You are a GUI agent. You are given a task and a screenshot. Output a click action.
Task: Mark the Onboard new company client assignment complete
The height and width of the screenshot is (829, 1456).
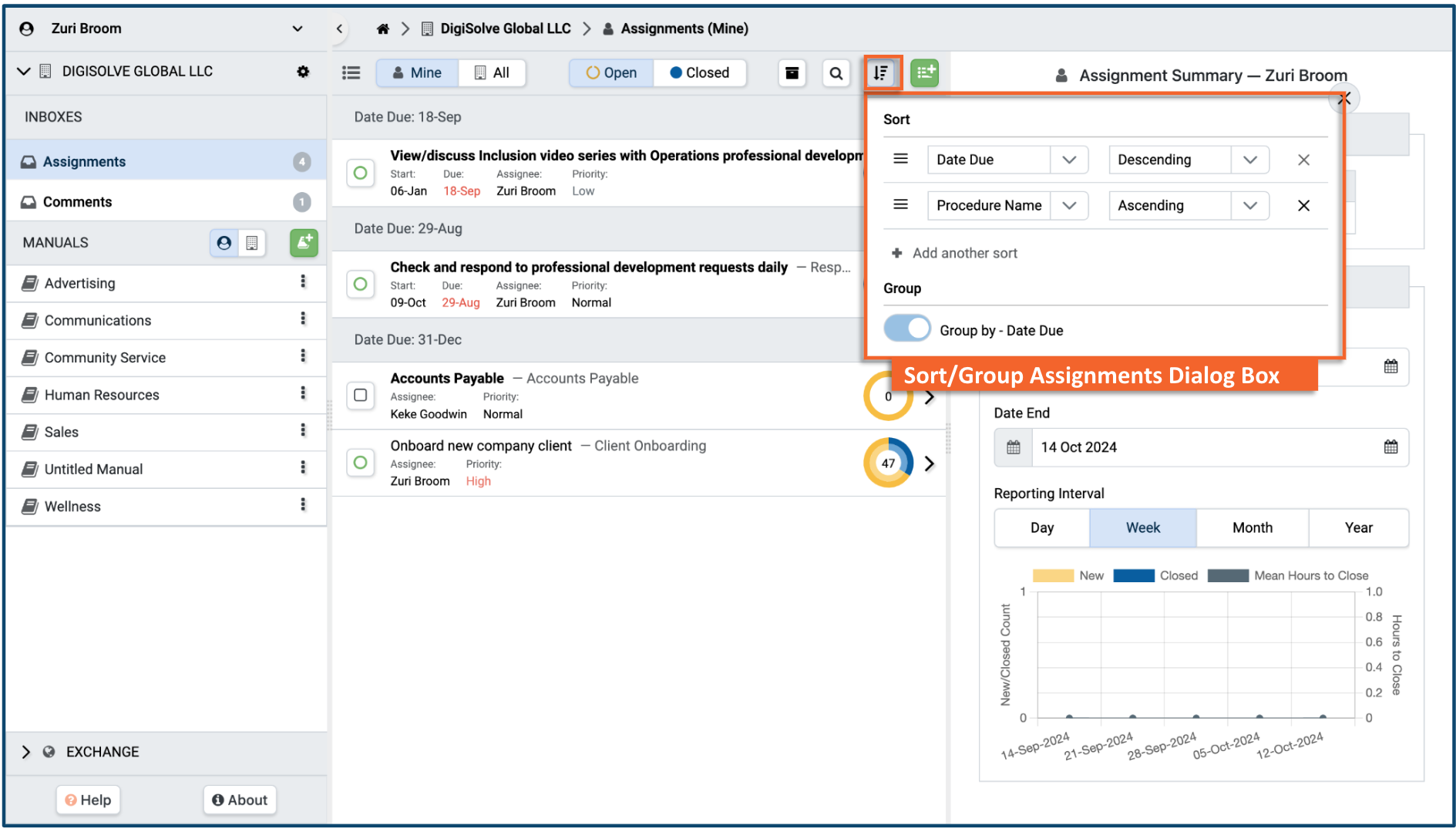coord(360,463)
